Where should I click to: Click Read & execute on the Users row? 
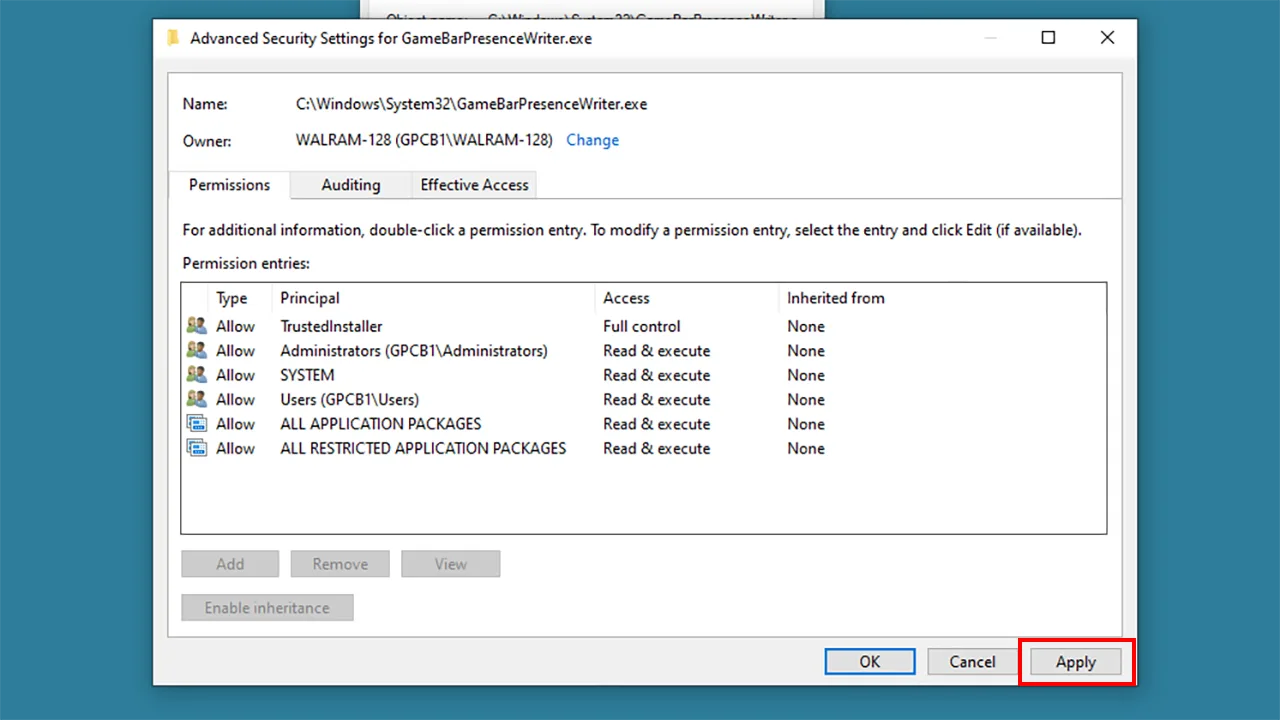click(x=656, y=399)
